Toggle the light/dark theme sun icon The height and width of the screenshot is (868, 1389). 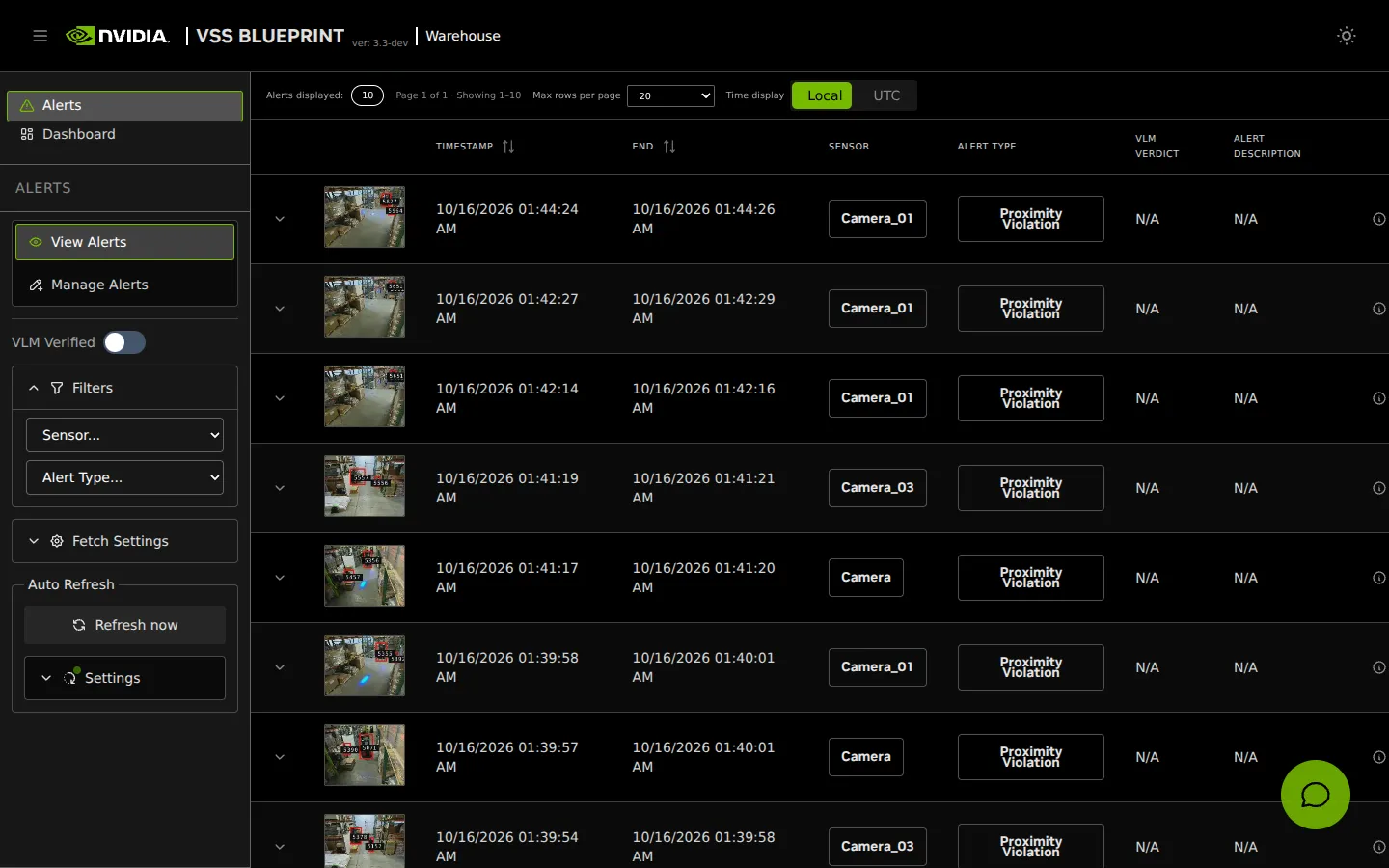point(1347,36)
